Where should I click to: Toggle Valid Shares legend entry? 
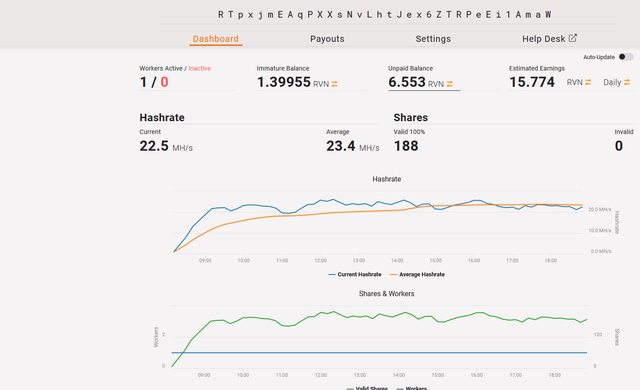coord(367,388)
